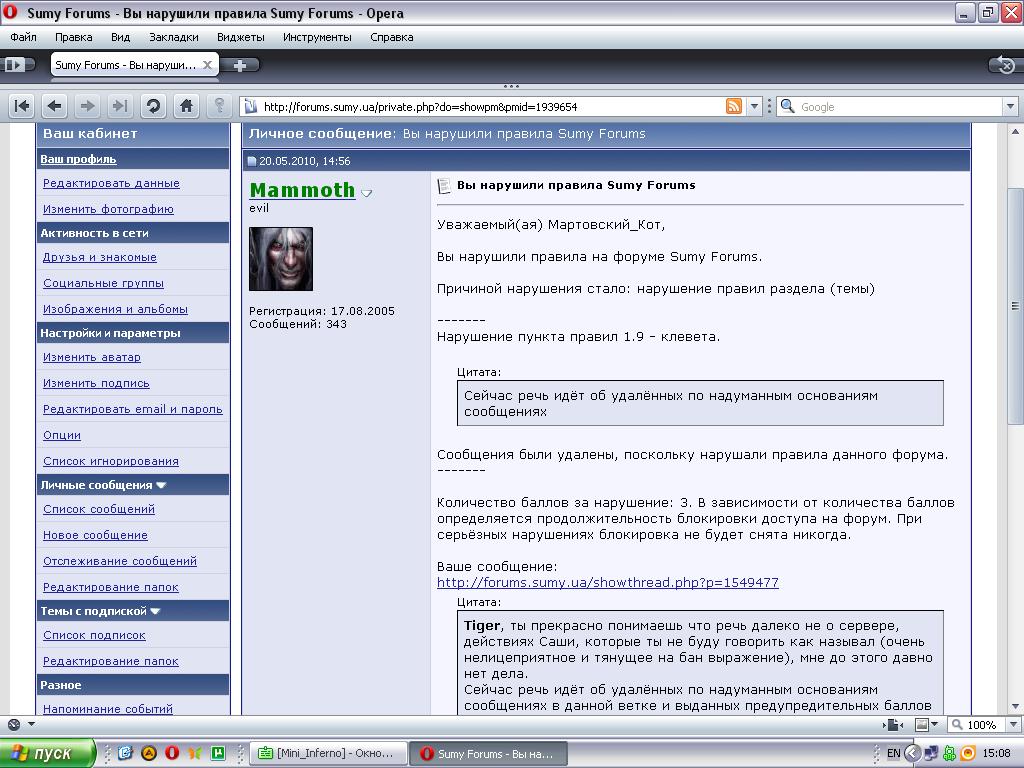
Task: Open the closed tabs trash icon
Action: pos(1004,65)
